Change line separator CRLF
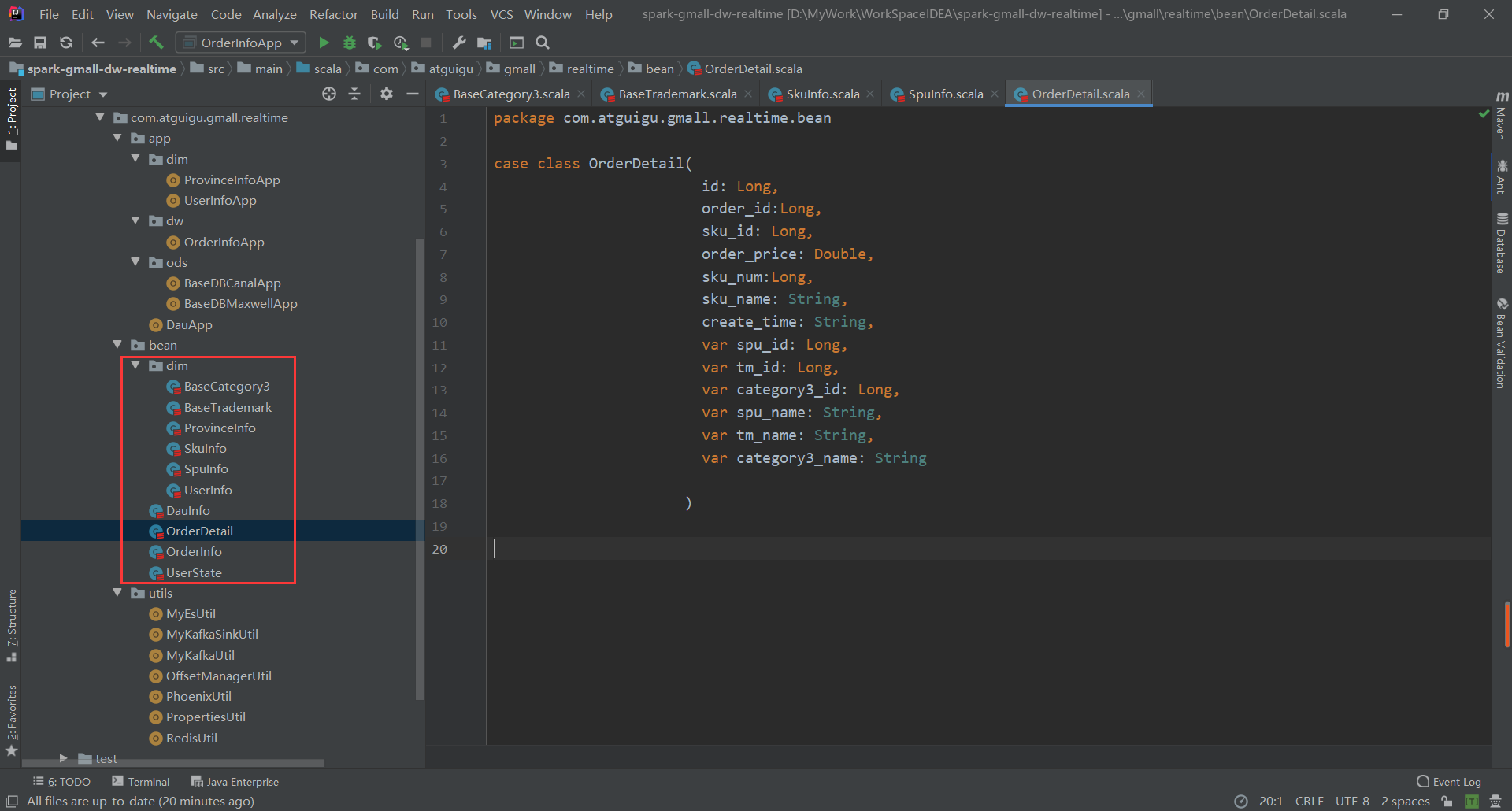The height and width of the screenshot is (811, 1512). coord(1309,801)
